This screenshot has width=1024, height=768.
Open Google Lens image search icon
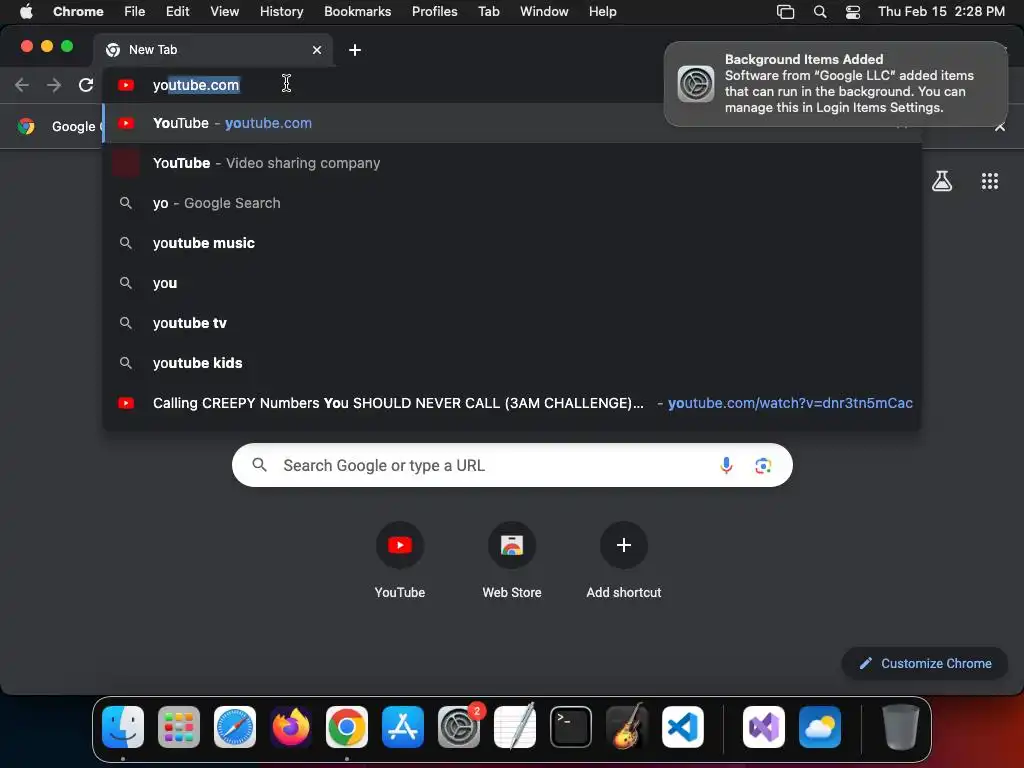point(763,466)
